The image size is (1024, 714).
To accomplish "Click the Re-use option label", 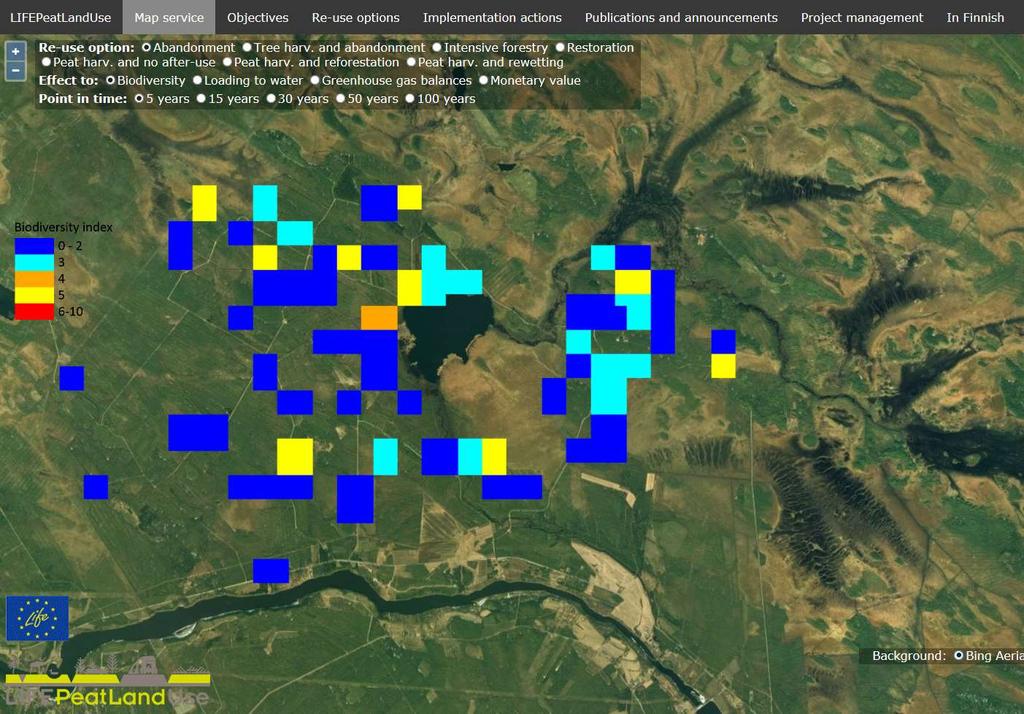I will [86, 48].
